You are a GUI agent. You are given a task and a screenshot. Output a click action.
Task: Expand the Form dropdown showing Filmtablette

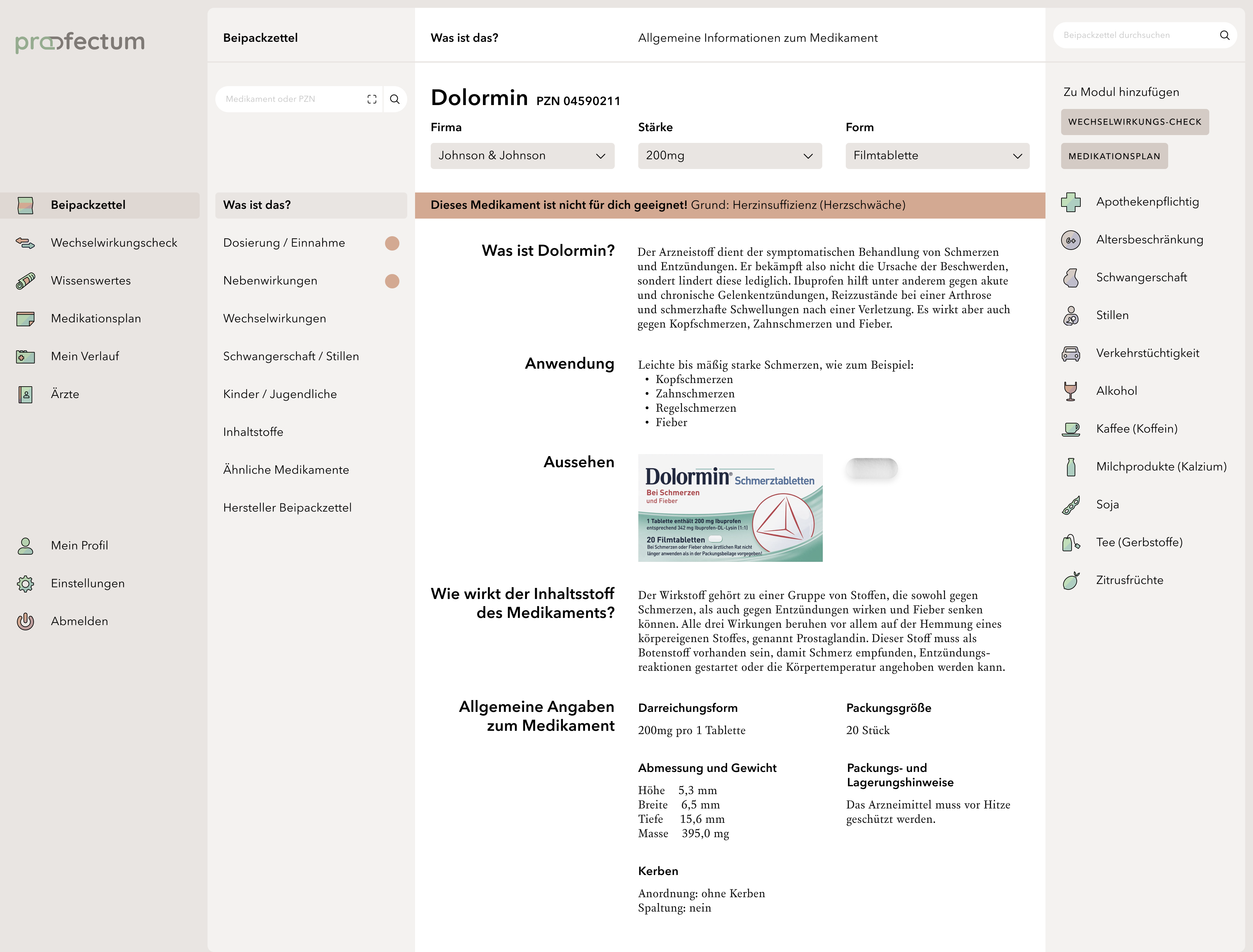[937, 156]
